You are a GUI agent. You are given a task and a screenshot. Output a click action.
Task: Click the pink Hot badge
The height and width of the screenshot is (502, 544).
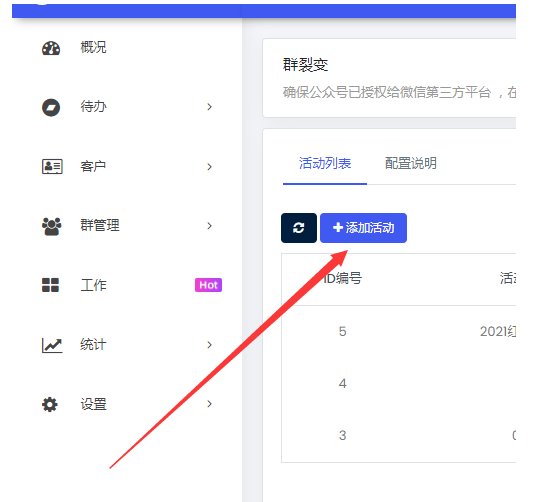[x=208, y=285]
